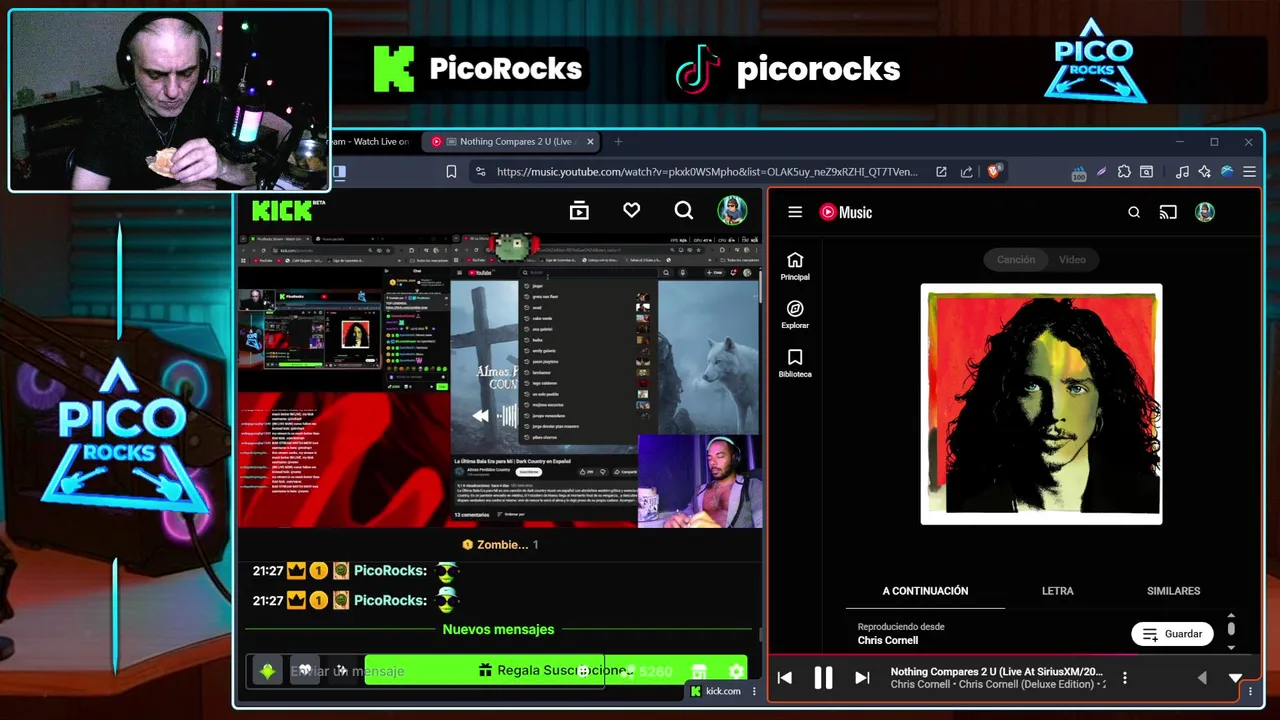This screenshot has height=720, width=1280.
Task: Click the Kick stream video player
Action: 499,381
